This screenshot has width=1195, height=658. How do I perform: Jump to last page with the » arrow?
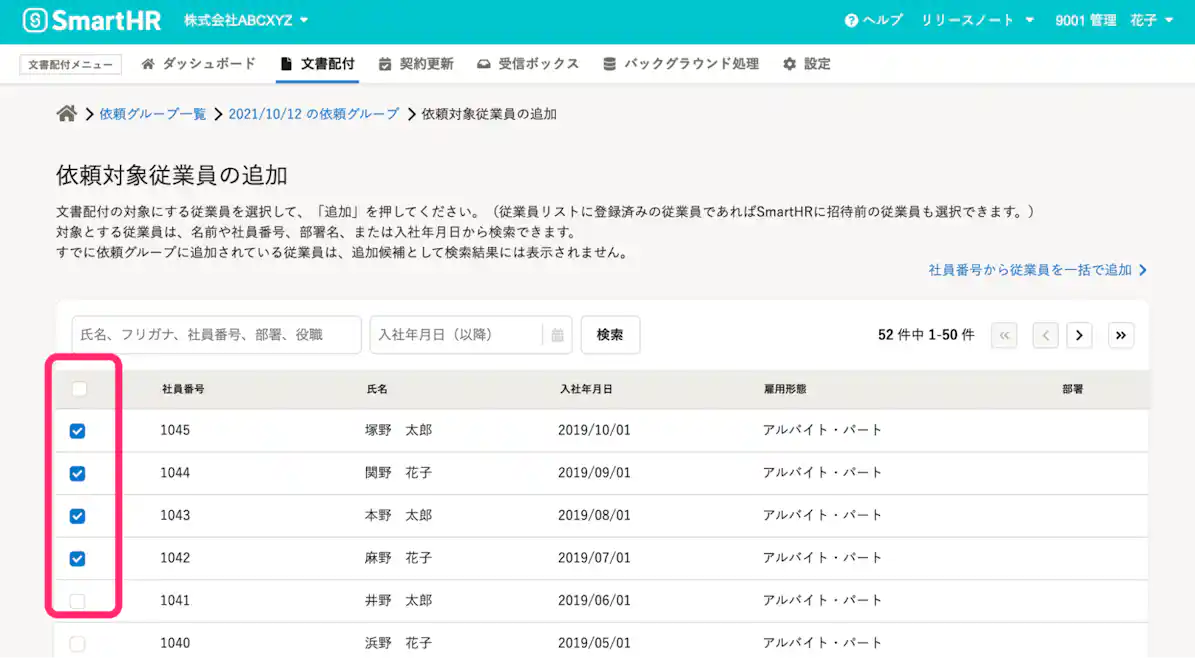[x=1121, y=335]
